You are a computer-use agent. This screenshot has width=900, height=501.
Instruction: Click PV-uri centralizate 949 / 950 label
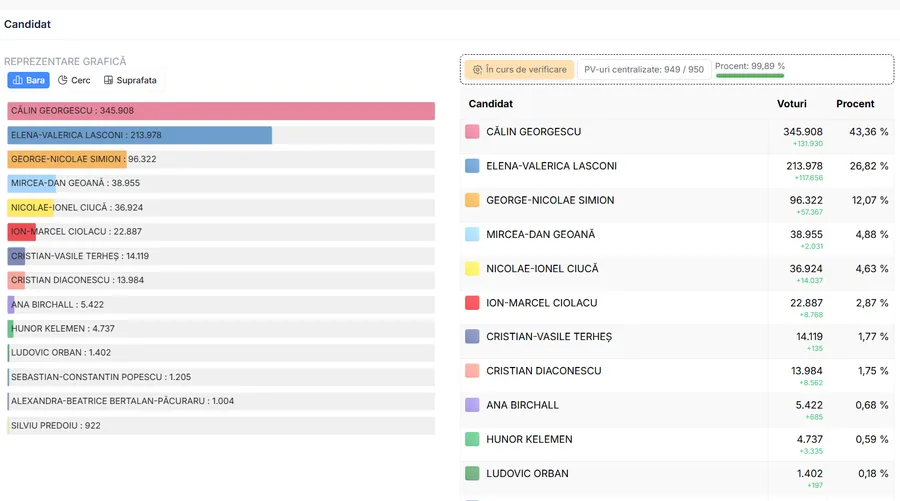click(644, 70)
